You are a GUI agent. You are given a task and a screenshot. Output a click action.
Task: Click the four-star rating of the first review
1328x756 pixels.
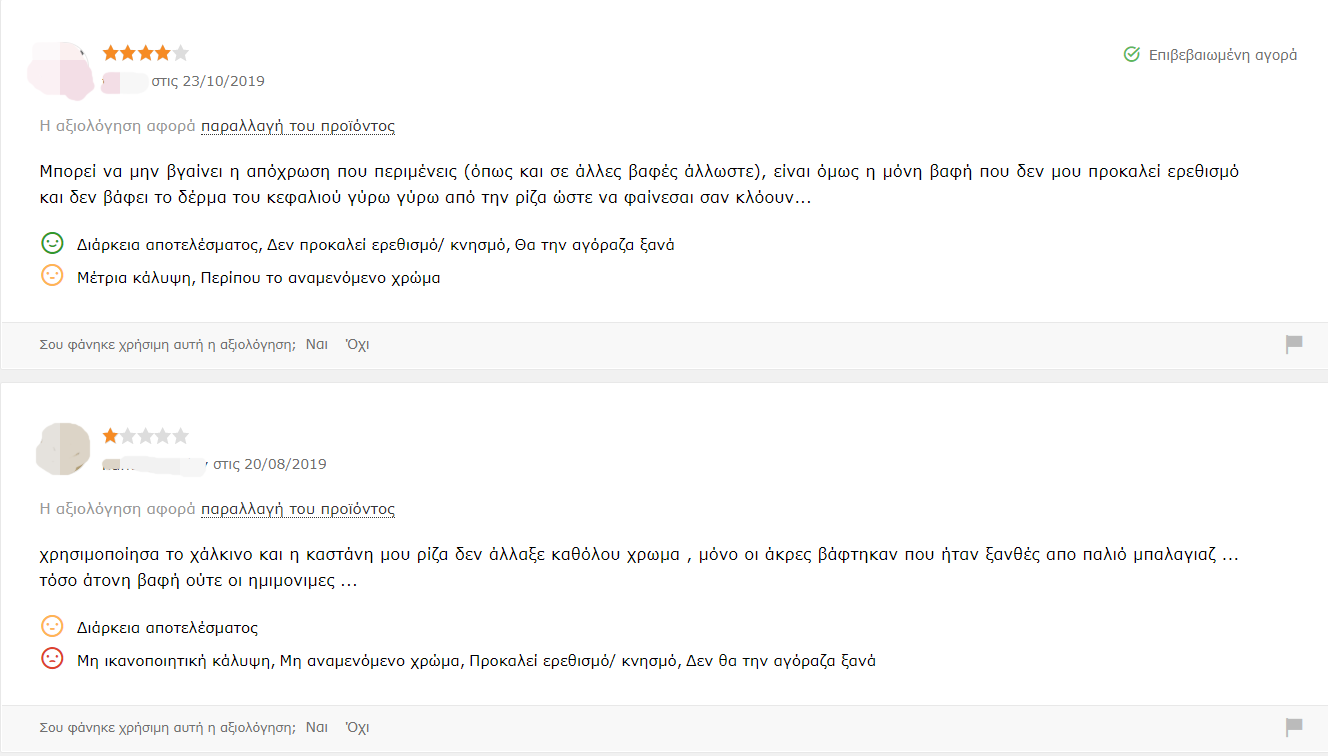pos(145,53)
